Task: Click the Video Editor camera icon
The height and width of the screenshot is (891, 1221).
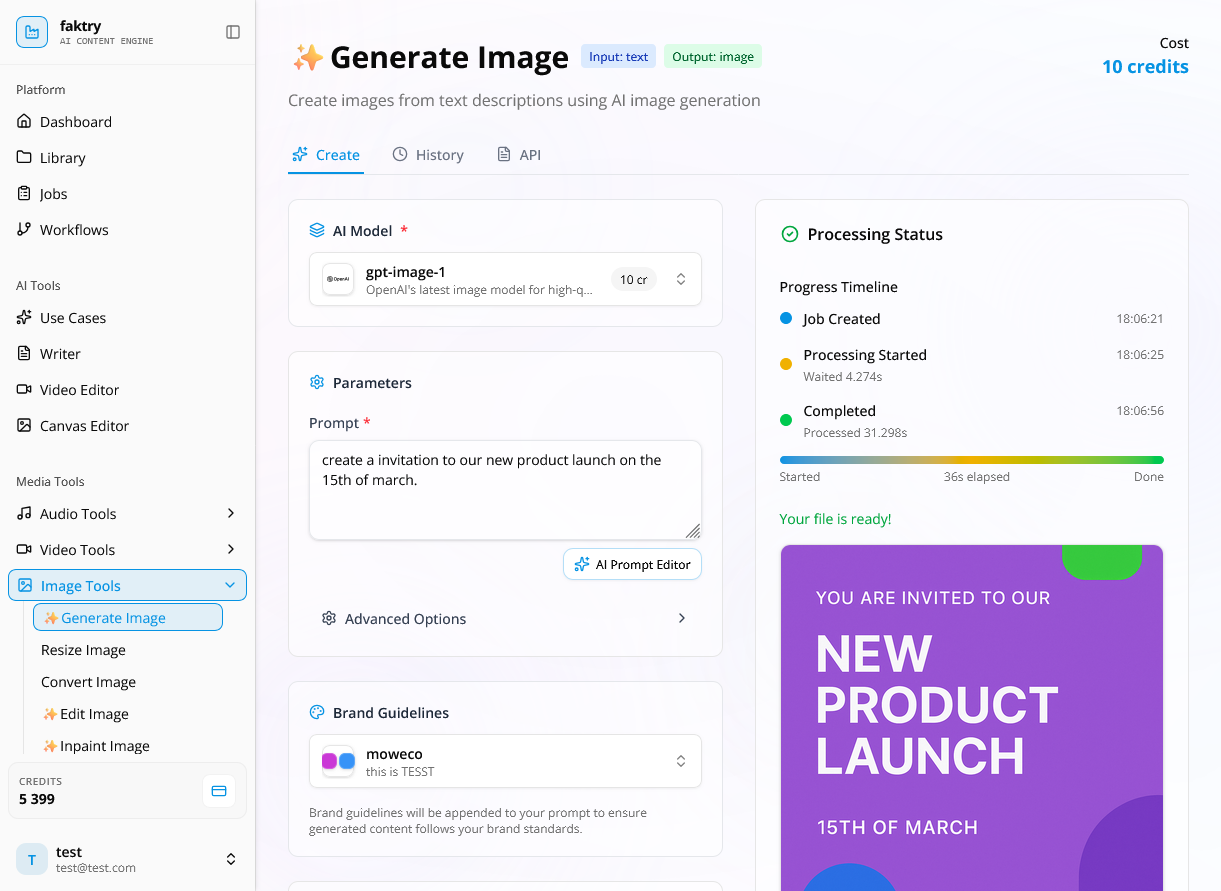Action: coord(24,389)
